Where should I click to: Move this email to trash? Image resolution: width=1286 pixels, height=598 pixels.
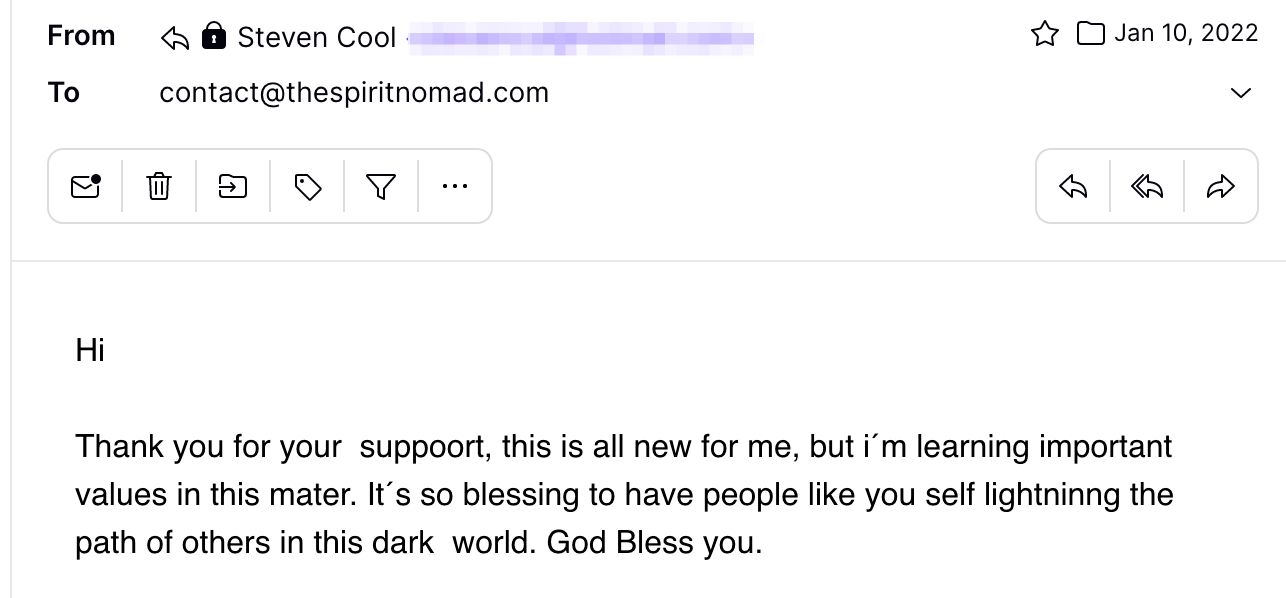pyautogui.click(x=159, y=186)
